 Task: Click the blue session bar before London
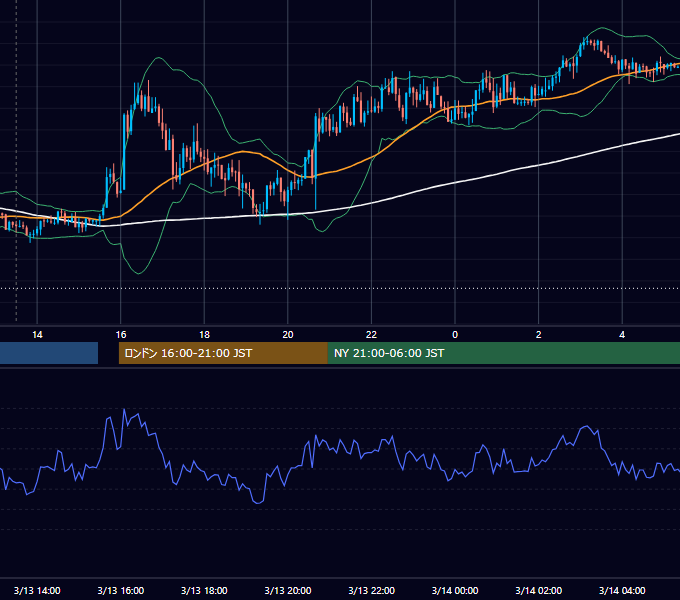click(49, 353)
